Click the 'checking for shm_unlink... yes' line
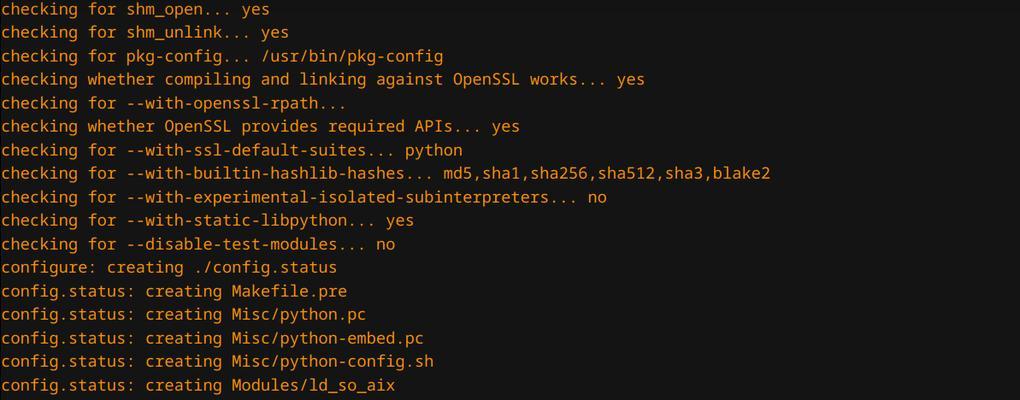The width and height of the screenshot is (1020, 400). 145,33
